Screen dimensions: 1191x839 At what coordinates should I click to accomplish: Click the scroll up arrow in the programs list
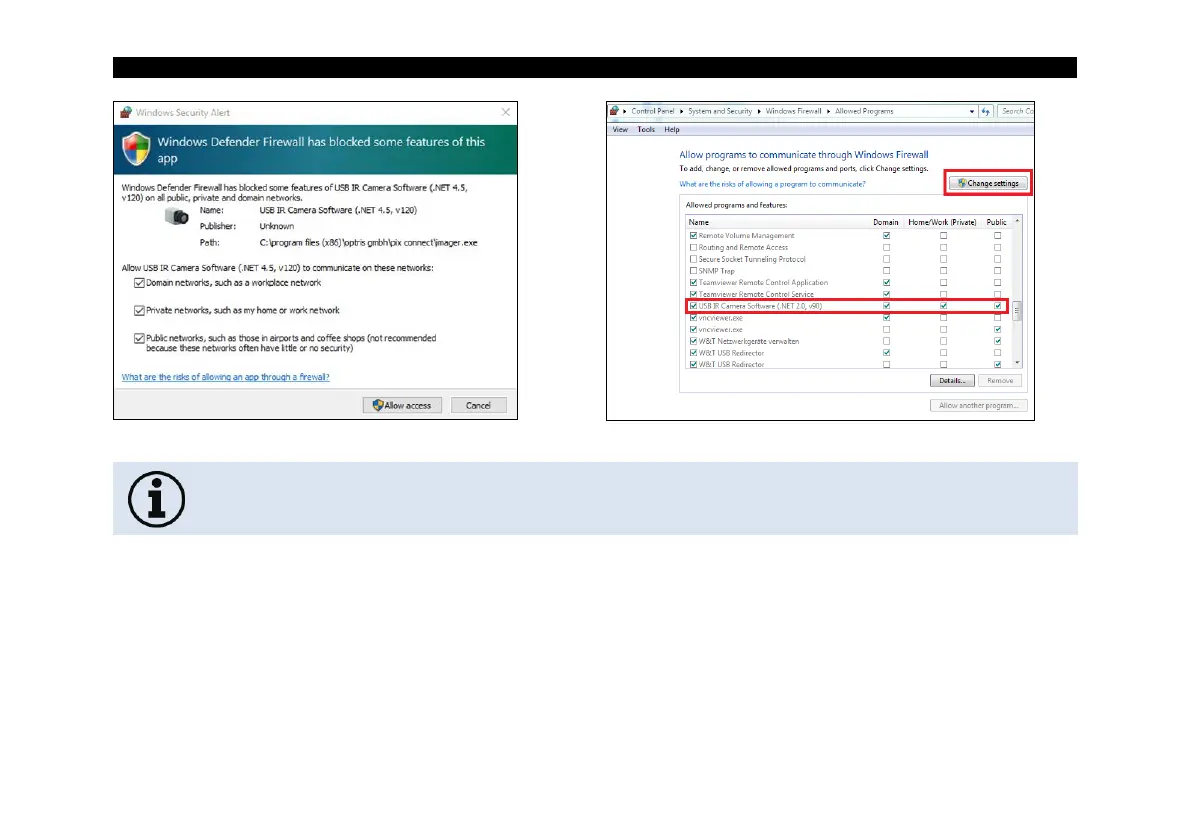pos(1018,221)
